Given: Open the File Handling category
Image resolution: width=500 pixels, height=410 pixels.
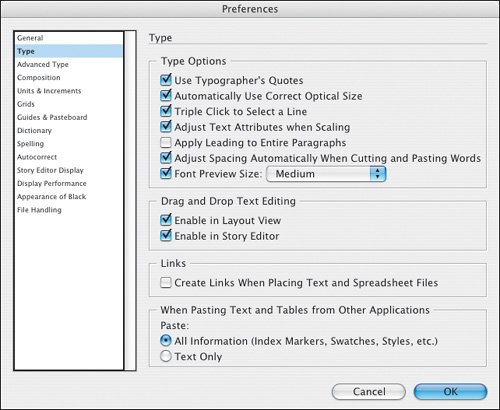Looking at the screenshot, I should pos(39,210).
